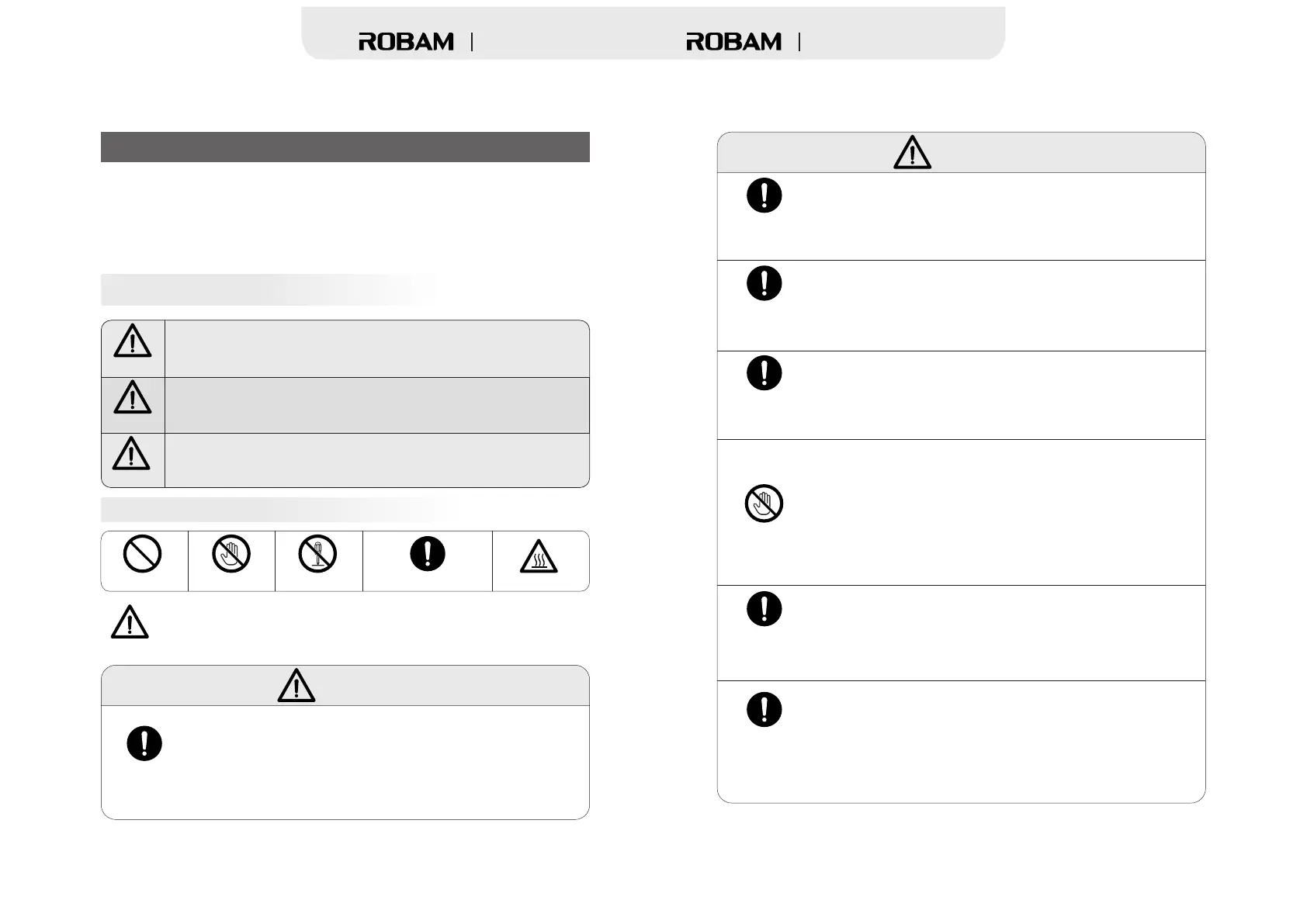Click the warning triangle heading the bottom-left box
1307x924 pixels.
(x=296, y=686)
